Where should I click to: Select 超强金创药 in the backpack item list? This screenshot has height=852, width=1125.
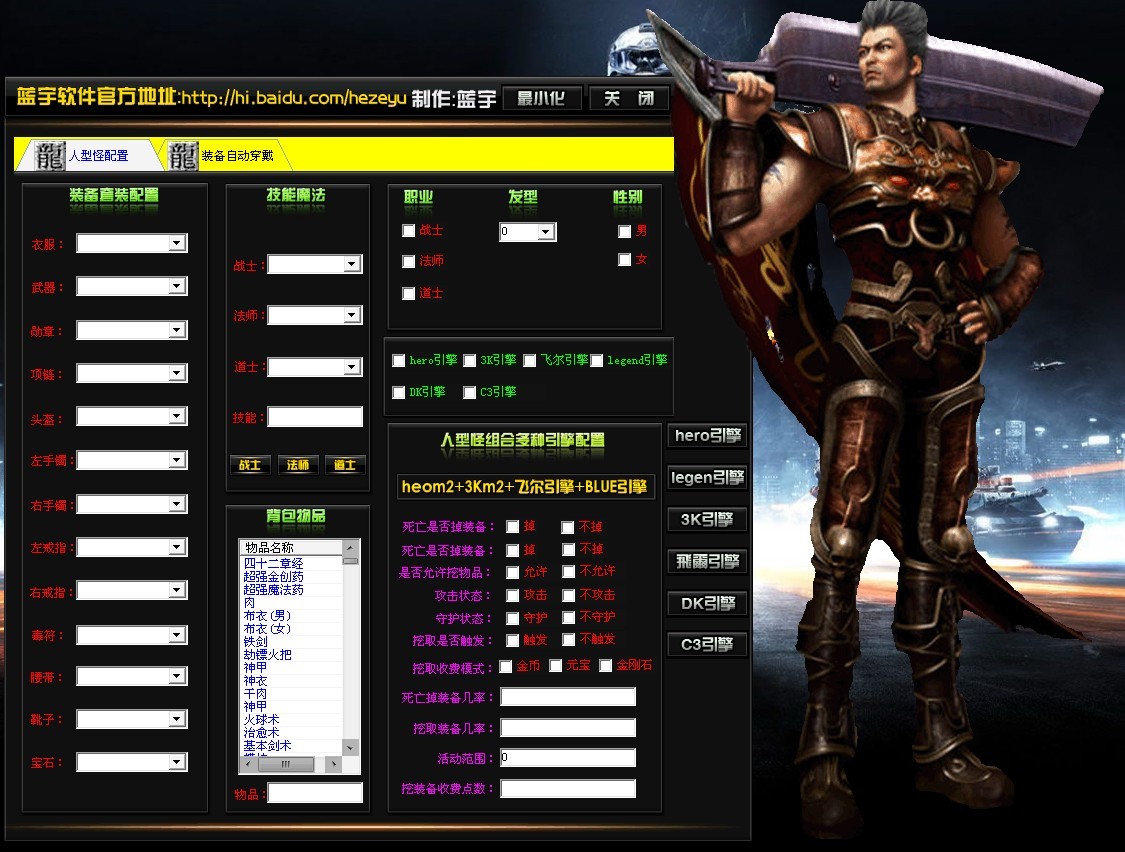click(273, 577)
